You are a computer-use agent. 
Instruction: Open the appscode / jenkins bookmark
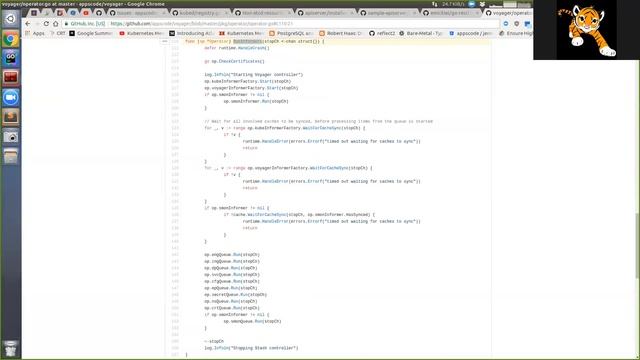point(471,33)
